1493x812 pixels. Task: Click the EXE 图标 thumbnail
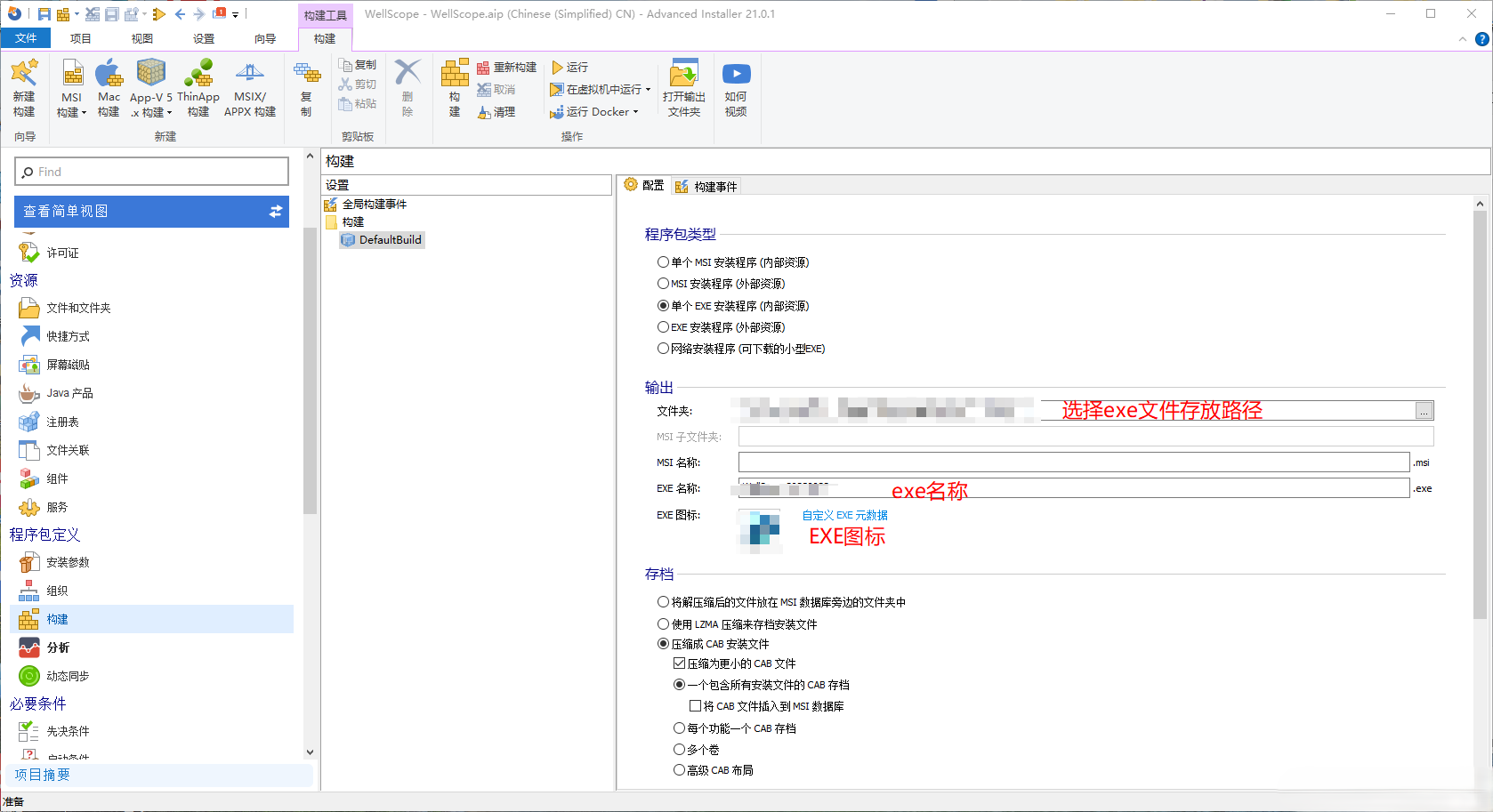tap(761, 531)
